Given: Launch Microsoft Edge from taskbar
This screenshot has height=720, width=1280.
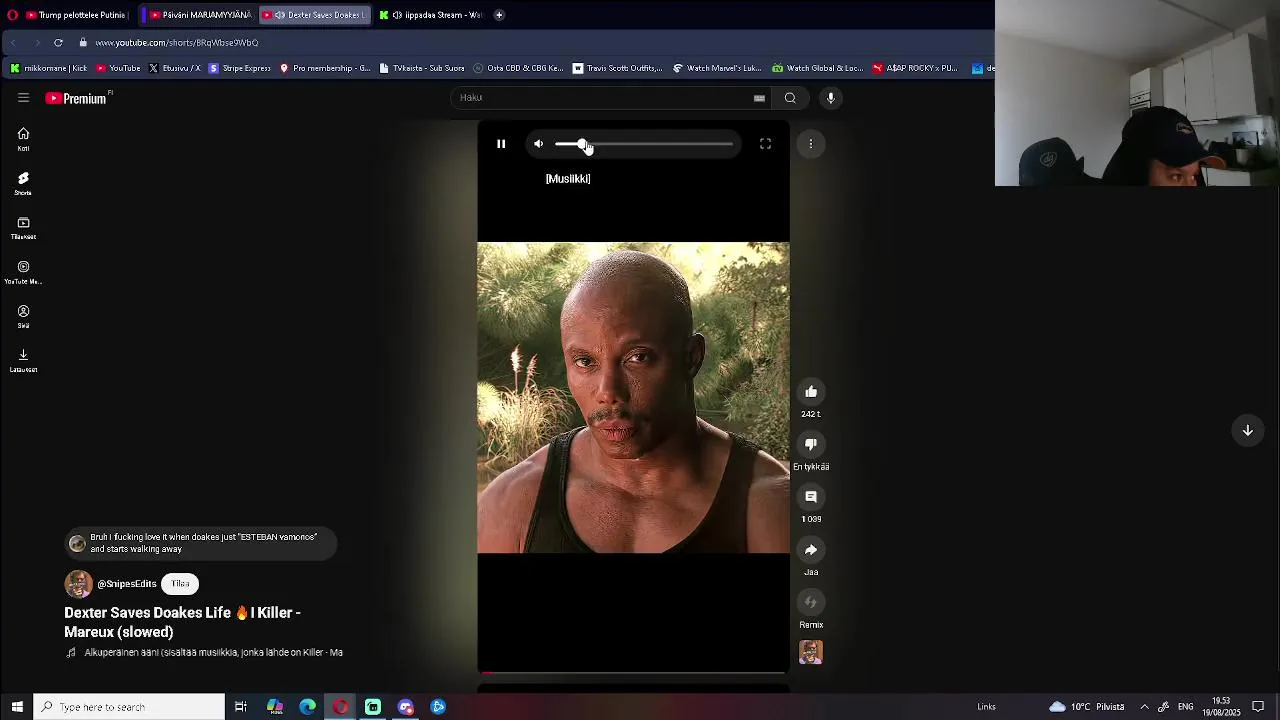Looking at the screenshot, I should (307, 707).
